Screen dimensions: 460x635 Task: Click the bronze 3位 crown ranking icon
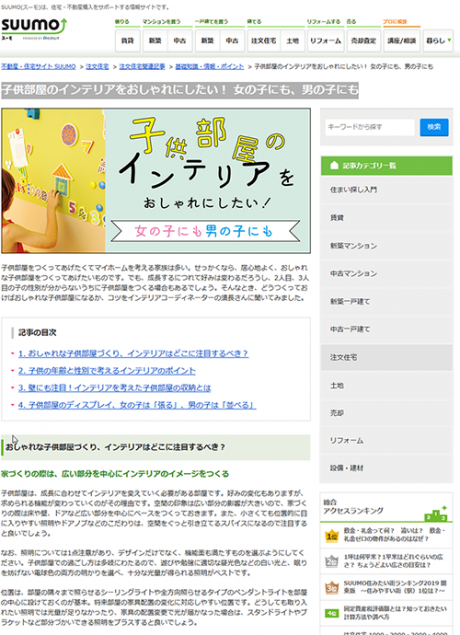pyautogui.click(x=332, y=588)
